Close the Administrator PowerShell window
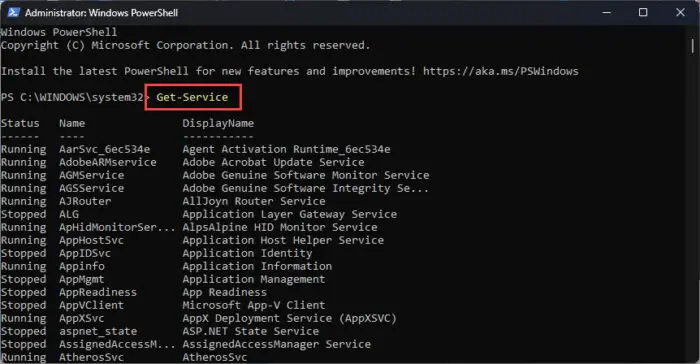700x364 pixels. click(680, 13)
